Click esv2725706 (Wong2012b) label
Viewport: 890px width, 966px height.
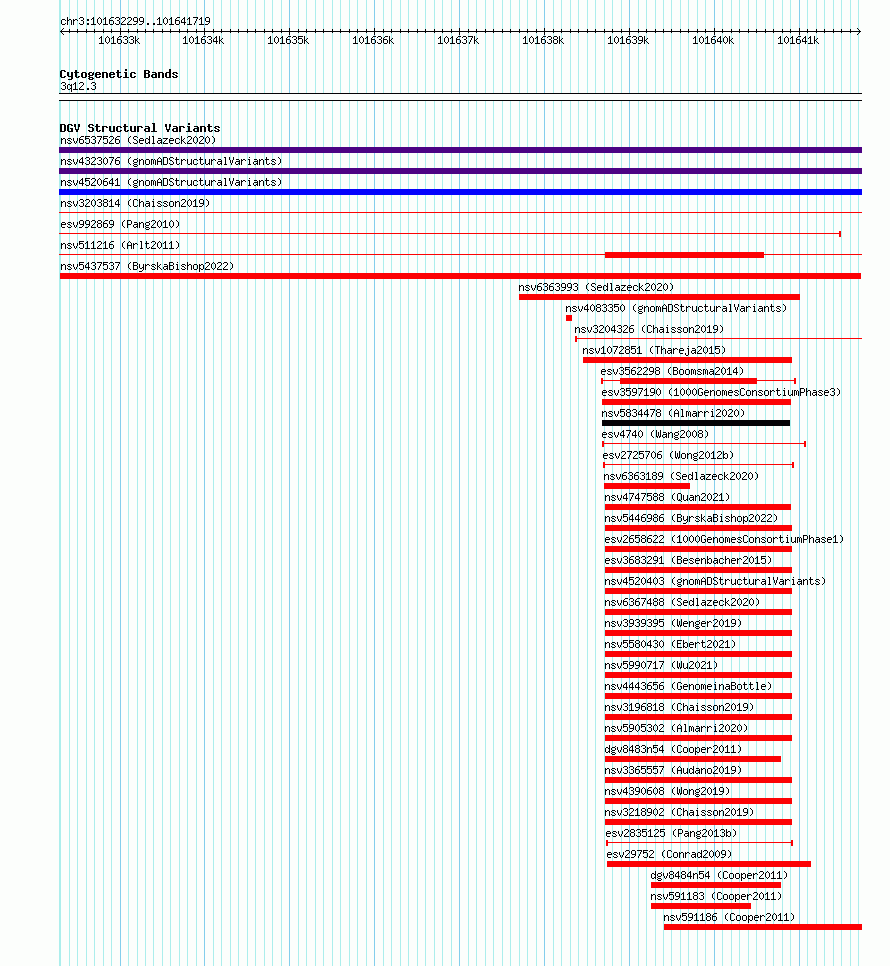(668, 455)
